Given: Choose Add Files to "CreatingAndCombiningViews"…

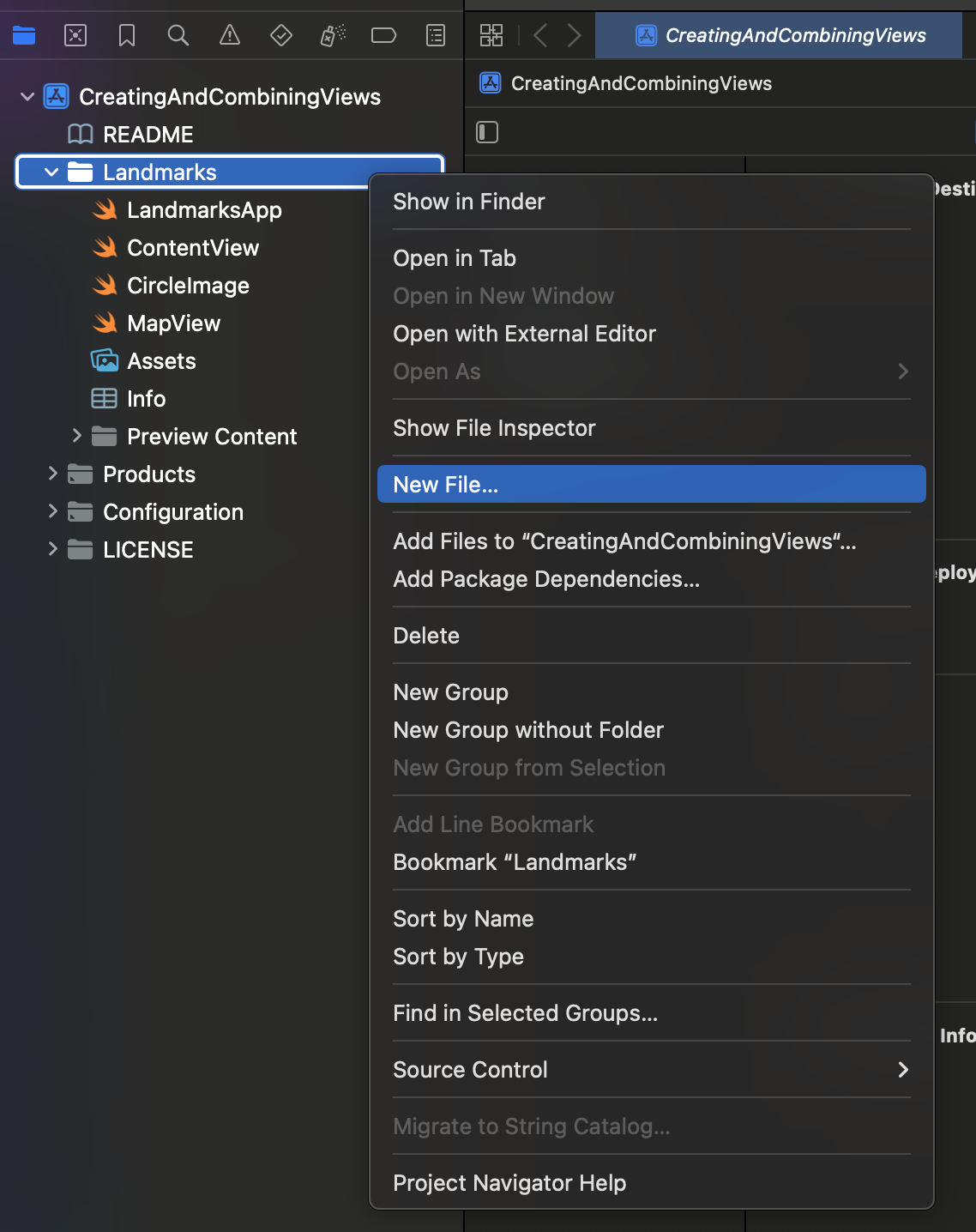Looking at the screenshot, I should click(651, 541).
